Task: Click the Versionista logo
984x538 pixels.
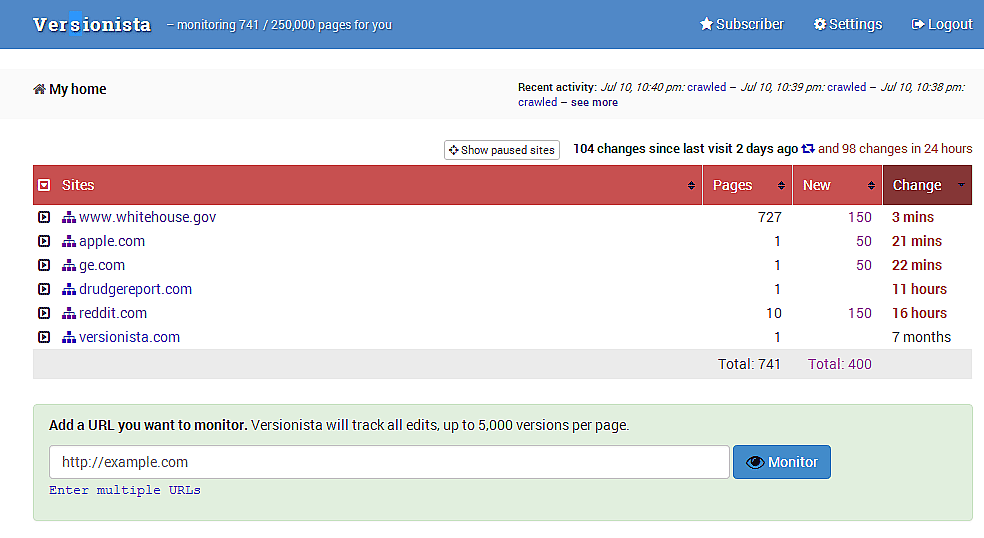Action: pyautogui.click(x=92, y=24)
